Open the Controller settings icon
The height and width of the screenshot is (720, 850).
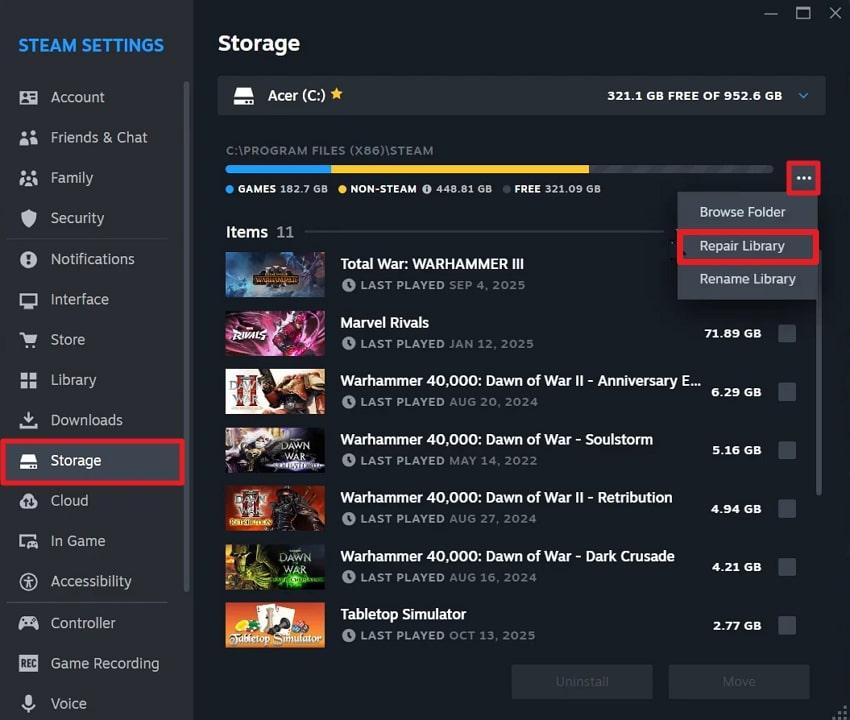click(x=32, y=623)
